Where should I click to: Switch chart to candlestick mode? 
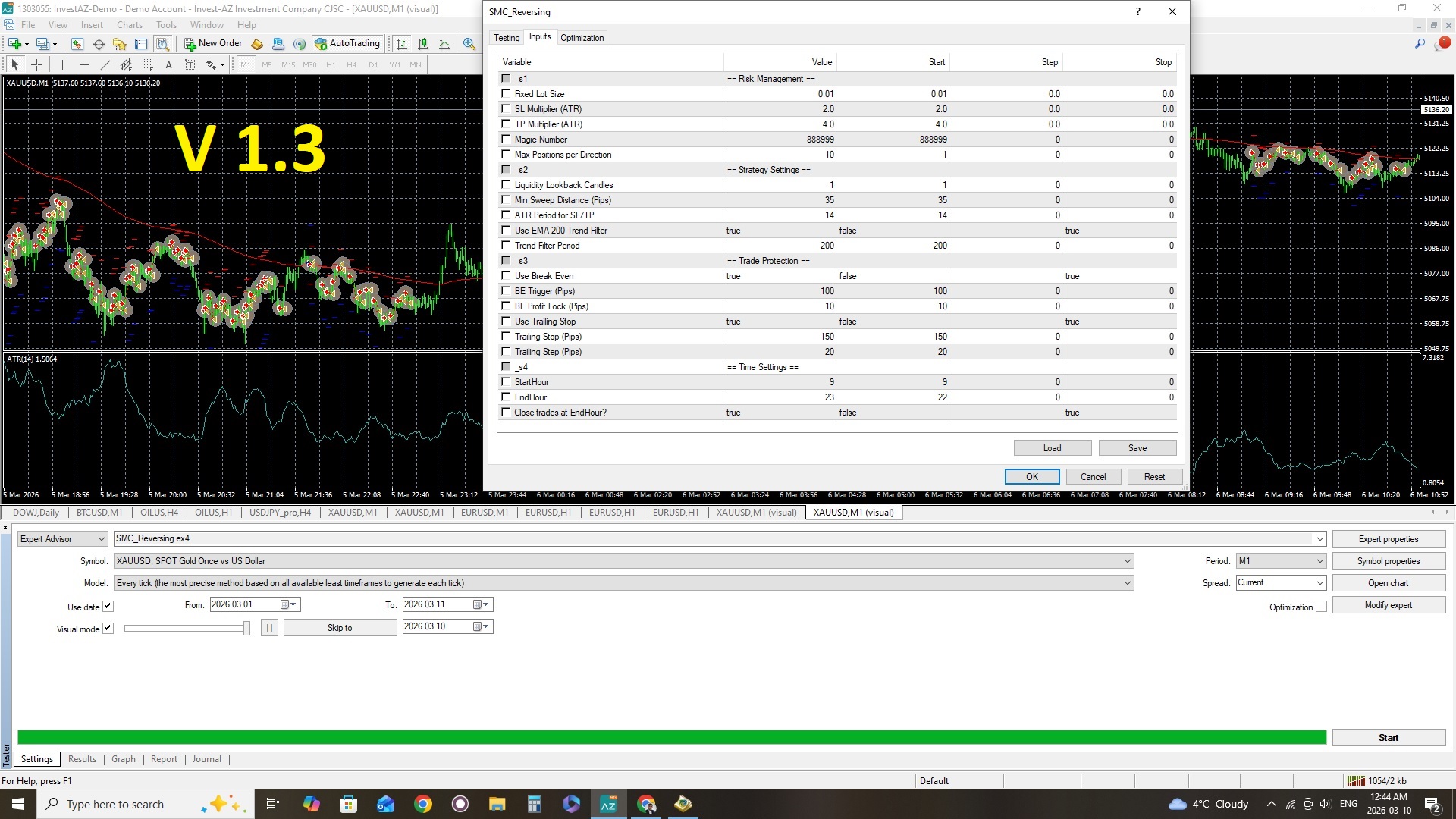click(x=423, y=44)
